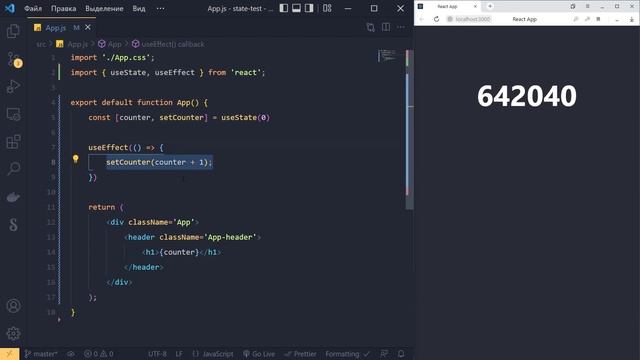Click the Formatting status item
This screenshot has width=640, height=360.
pyautogui.click(x=347, y=354)
